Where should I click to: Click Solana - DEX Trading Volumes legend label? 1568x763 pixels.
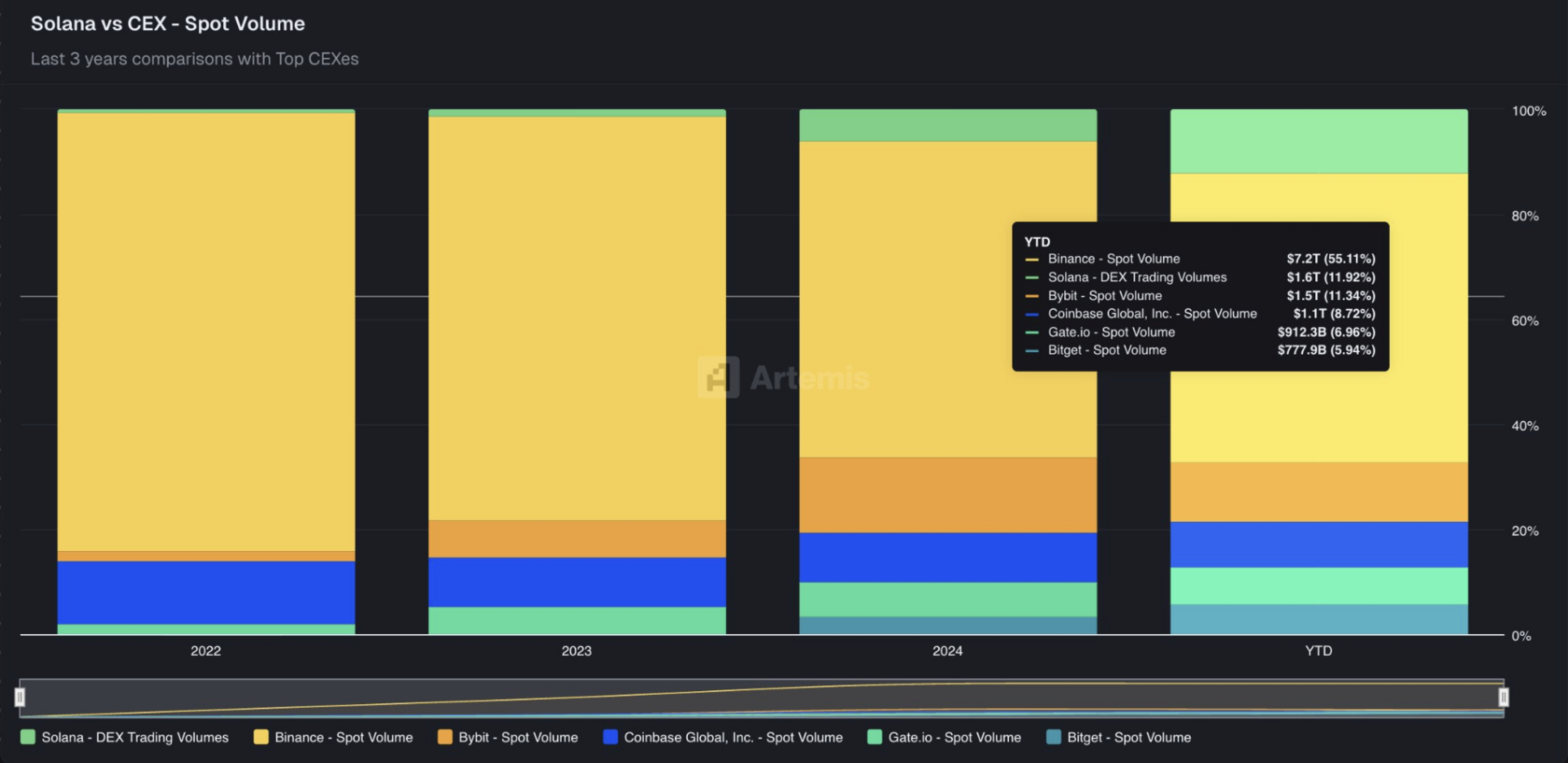tap(135, 737)
